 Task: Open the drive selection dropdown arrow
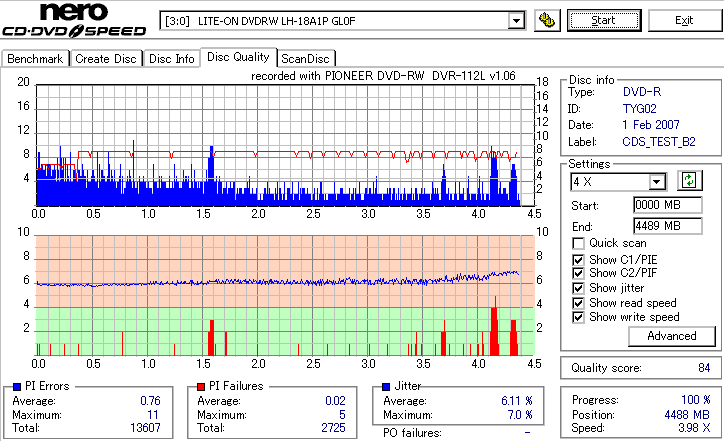[x=516, y=21]
